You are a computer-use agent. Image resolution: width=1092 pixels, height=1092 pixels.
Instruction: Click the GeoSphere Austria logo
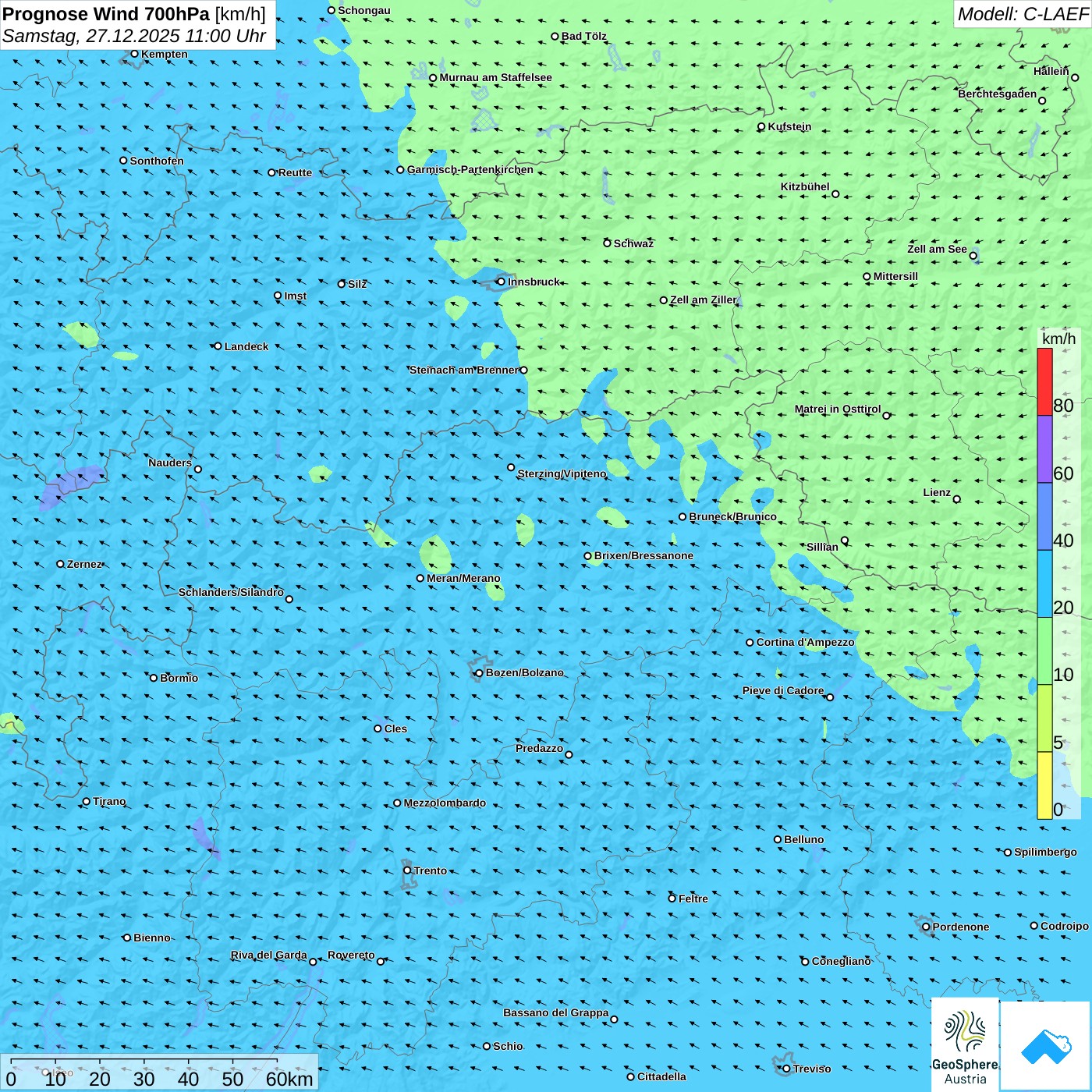(965, 1044)
